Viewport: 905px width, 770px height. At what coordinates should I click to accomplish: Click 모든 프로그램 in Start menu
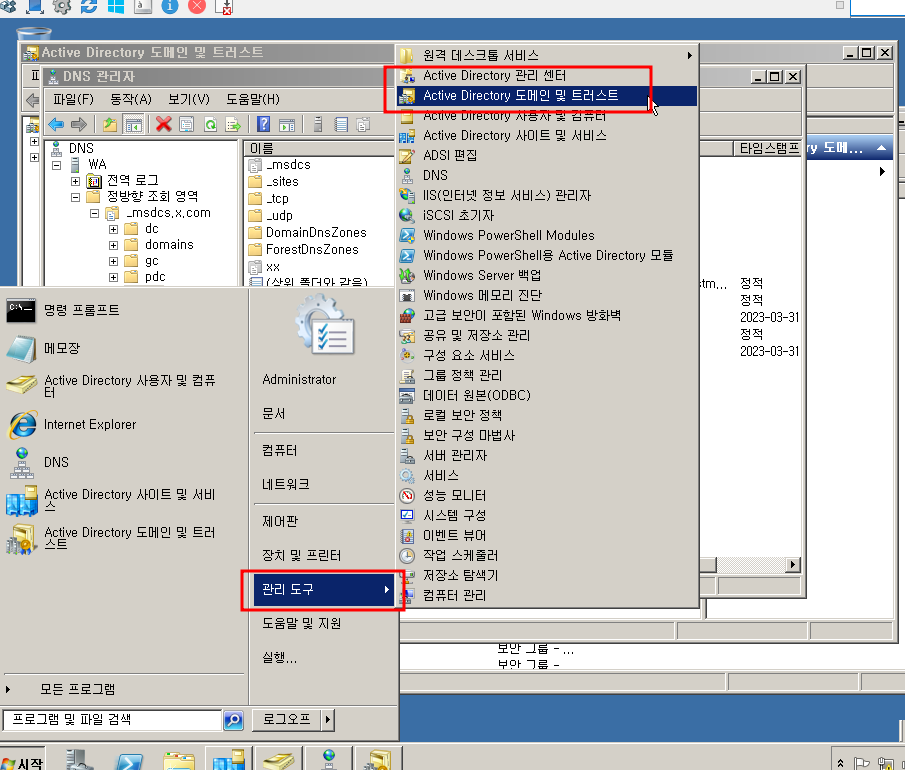(77, 690)
